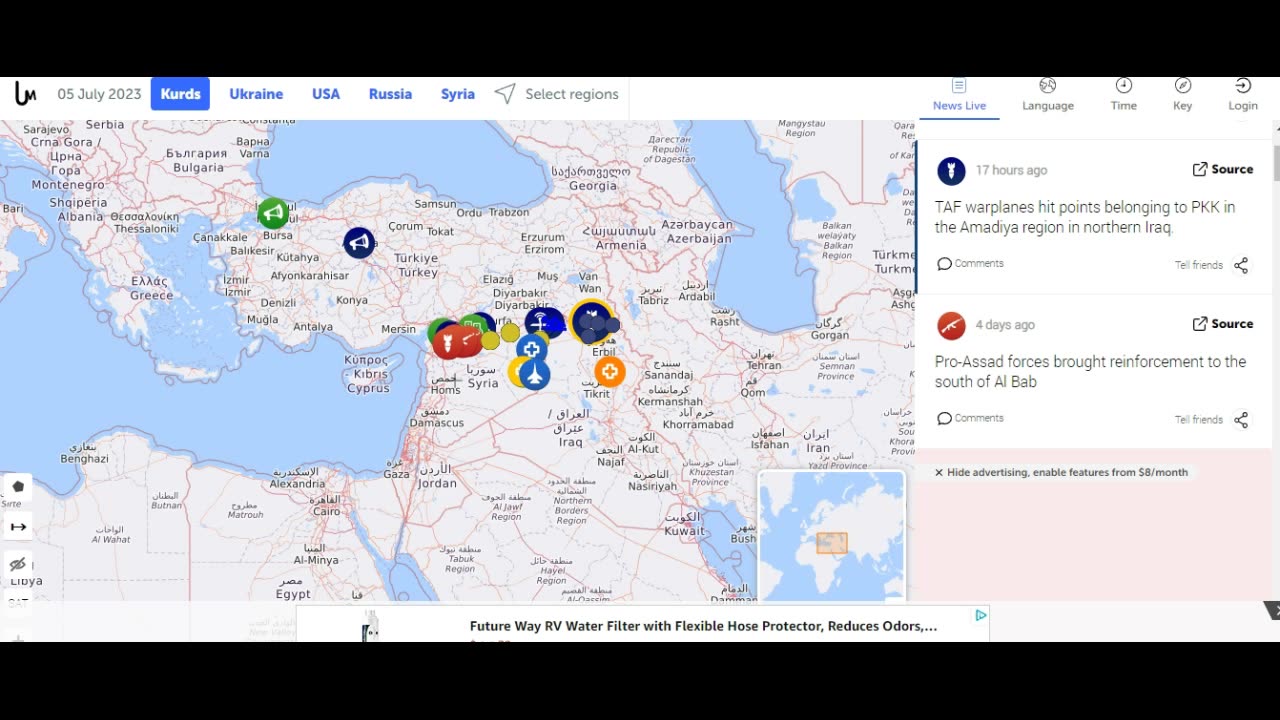Open Source of the Pro-Assad forces news item
This screenshot has height=720, width=1280.
pos(1222,324)
